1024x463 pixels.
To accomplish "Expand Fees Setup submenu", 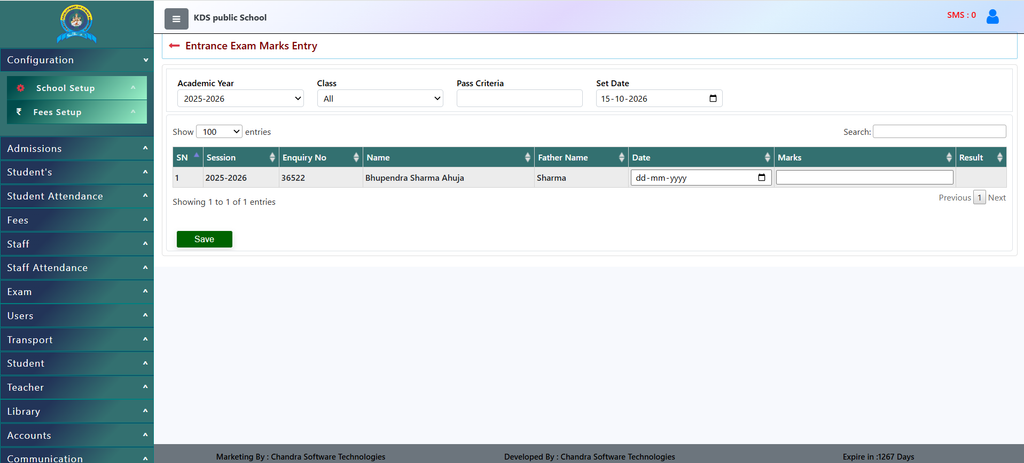I will (x=77, y=112).
